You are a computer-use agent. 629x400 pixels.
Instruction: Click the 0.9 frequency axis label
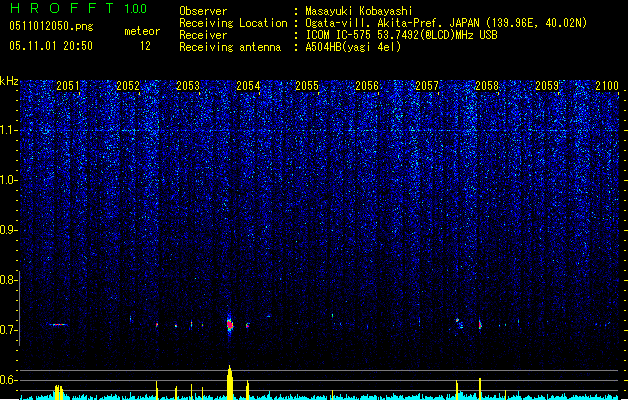[8, 230]
